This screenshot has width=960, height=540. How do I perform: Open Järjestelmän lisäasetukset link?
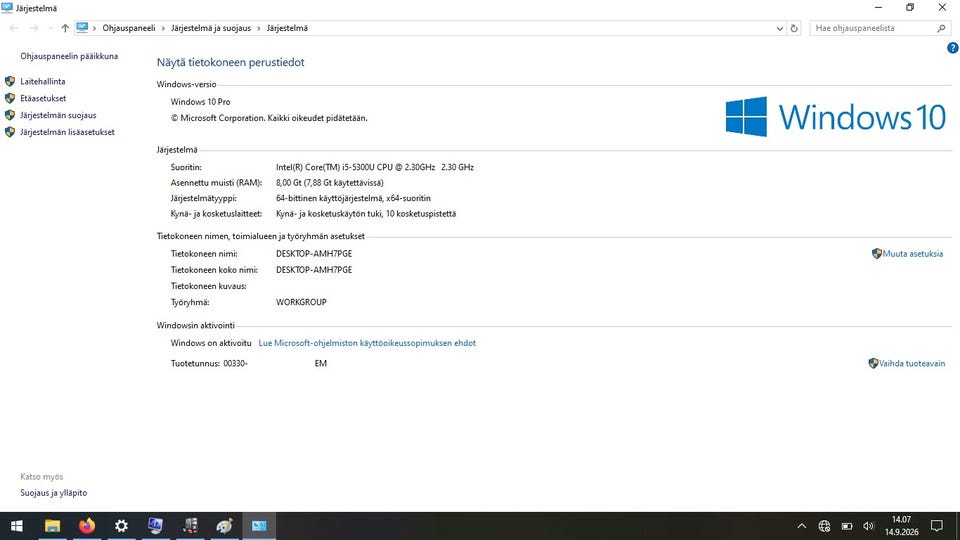pyautogui.click(x=67, y=132)
